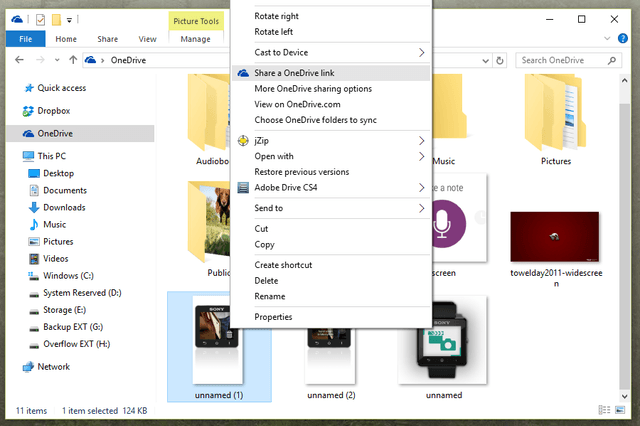
Task: Switch to the Home ribbon tab
Action: point(66,39)
